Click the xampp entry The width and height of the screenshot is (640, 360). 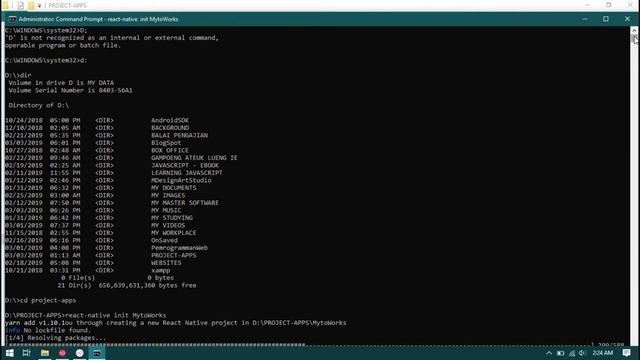pos(160,270)
